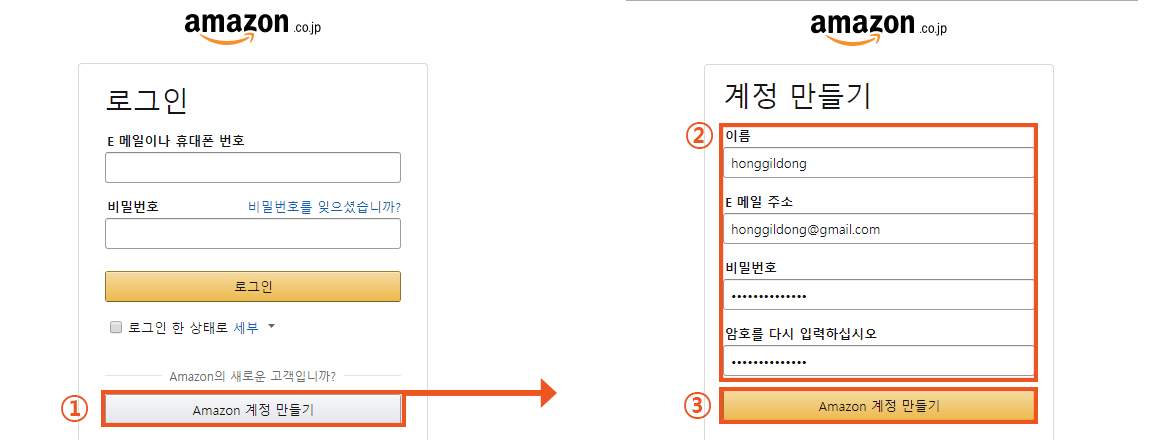The width and height of the screenshot is (1160, 440).
Task: Click the left Amazon.co.jp logo
Action: pyautogui.click(x=252, y=27)
